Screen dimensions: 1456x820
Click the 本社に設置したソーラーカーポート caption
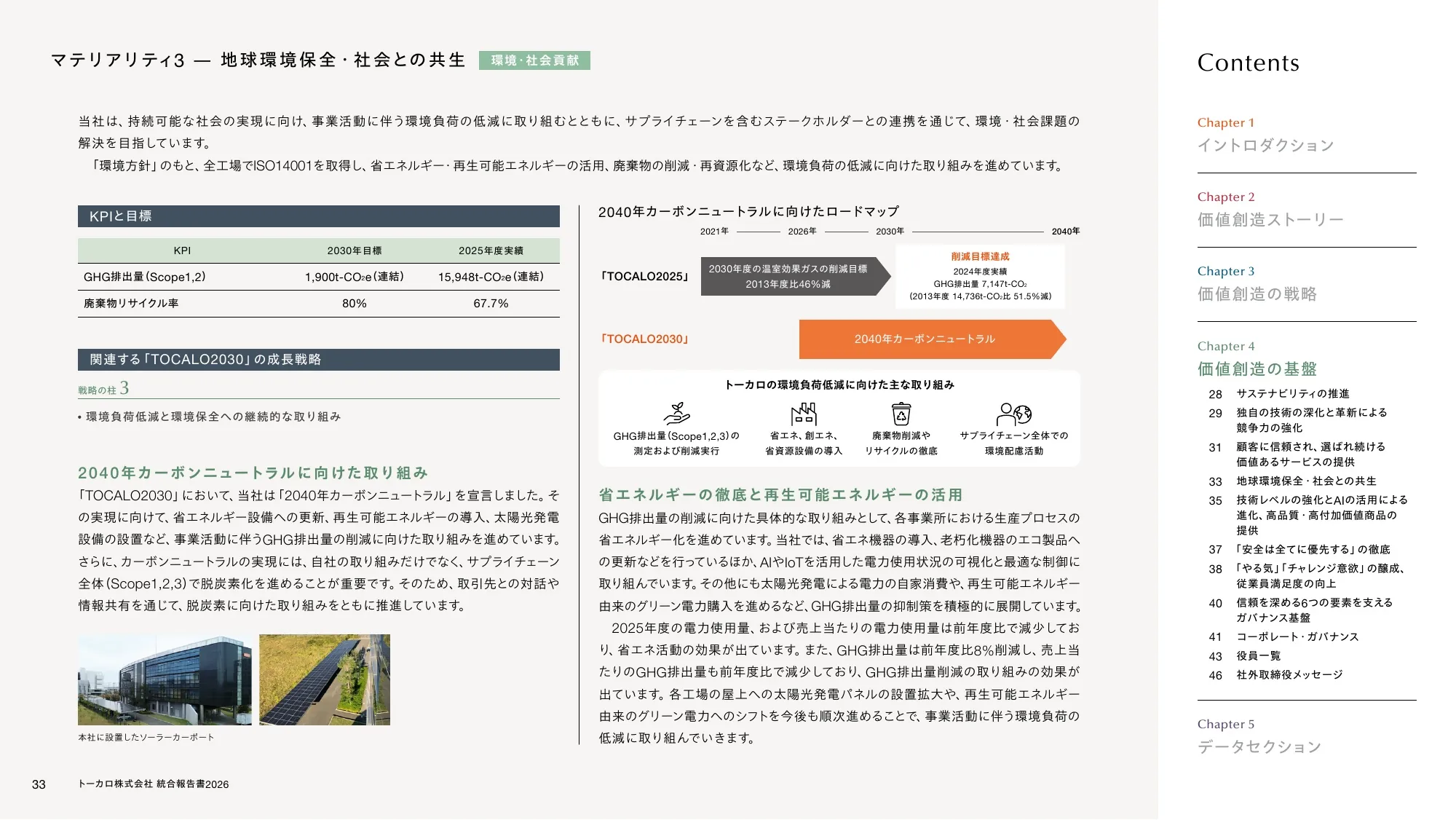click(146, 738)
